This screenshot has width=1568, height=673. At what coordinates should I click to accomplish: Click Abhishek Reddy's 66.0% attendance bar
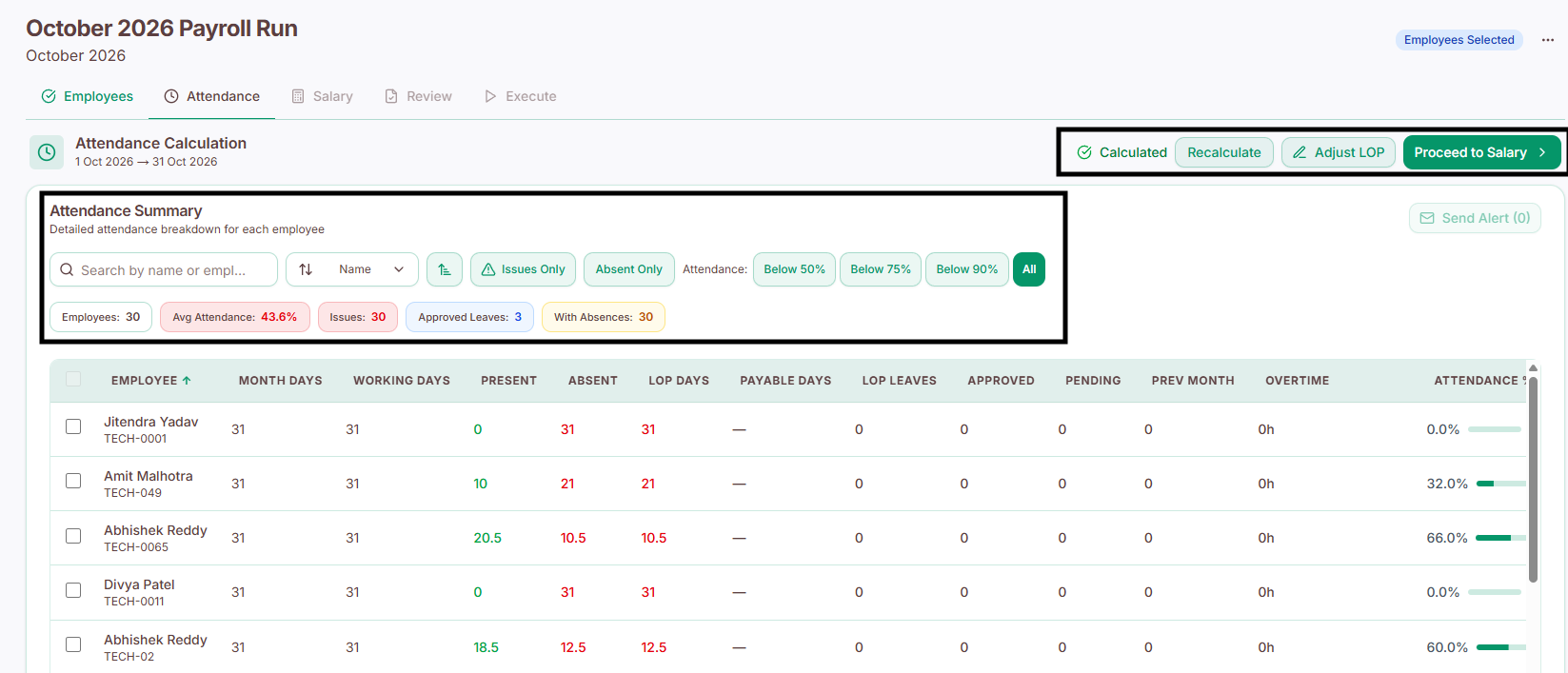click(x=1501, y=538)
